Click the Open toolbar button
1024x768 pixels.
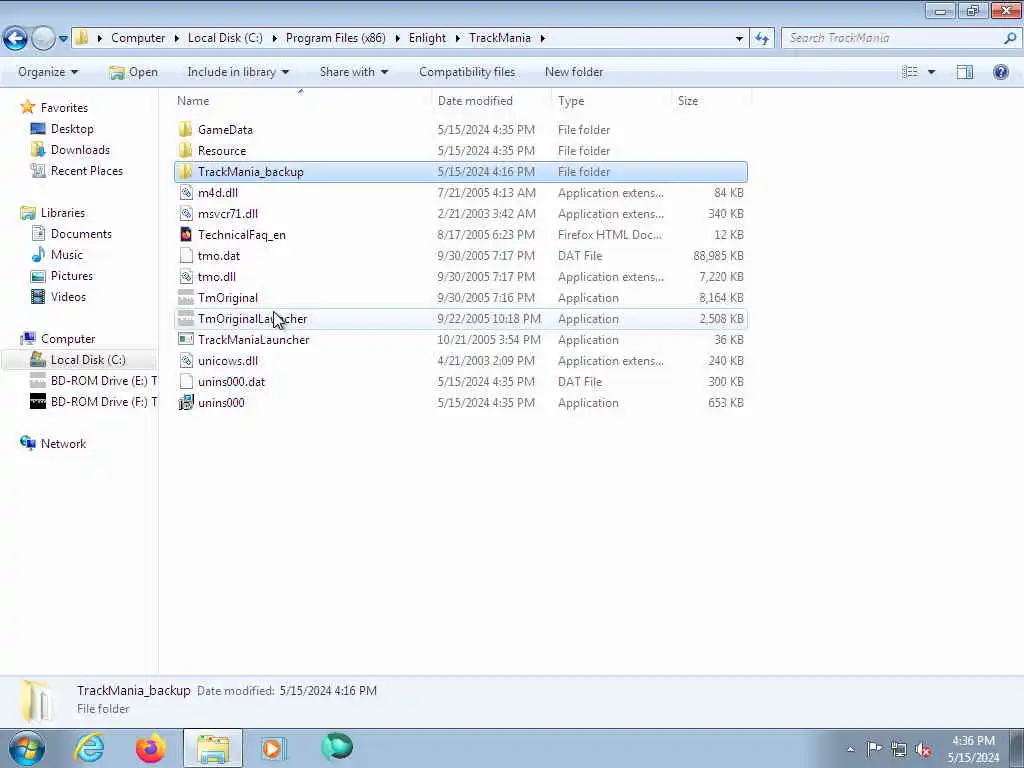tap(133, 72)
